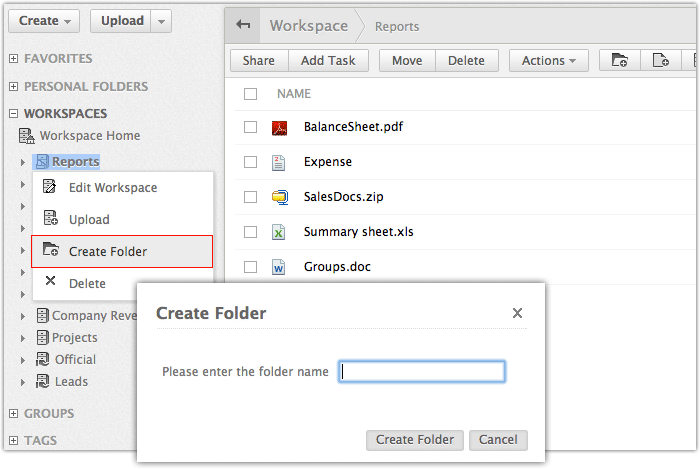Expand the GROUPS section
This screenshot has height=469, width=700.
click(x=14, y=413)
